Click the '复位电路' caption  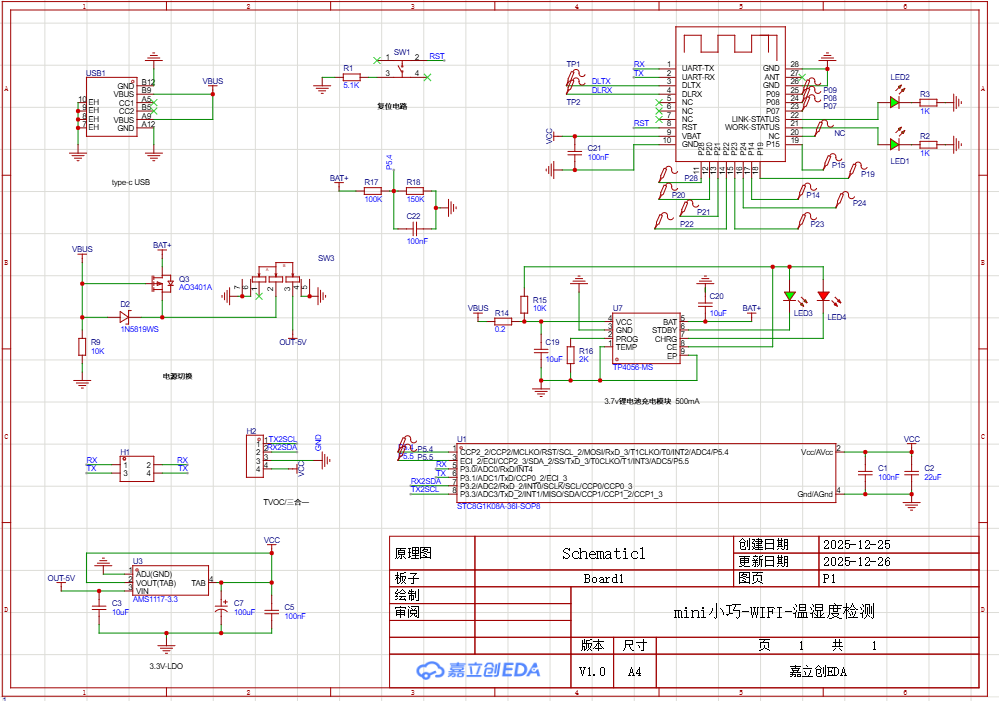pyautogui.click(x=392, y=106)
